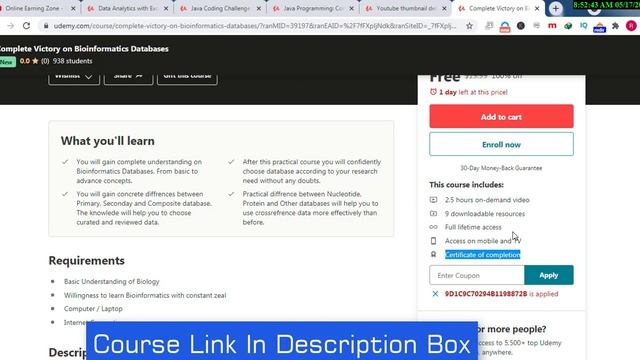Image resolution: width=640 pixels, height=360 pixels.
Task: Close the Data Analytics tab
Action: click(x=166, y=8)
